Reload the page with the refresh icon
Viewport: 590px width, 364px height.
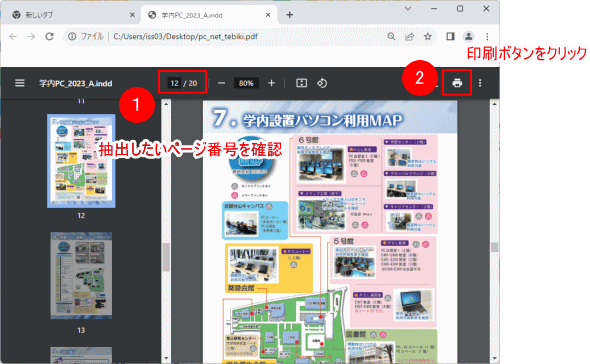(49, 36)
